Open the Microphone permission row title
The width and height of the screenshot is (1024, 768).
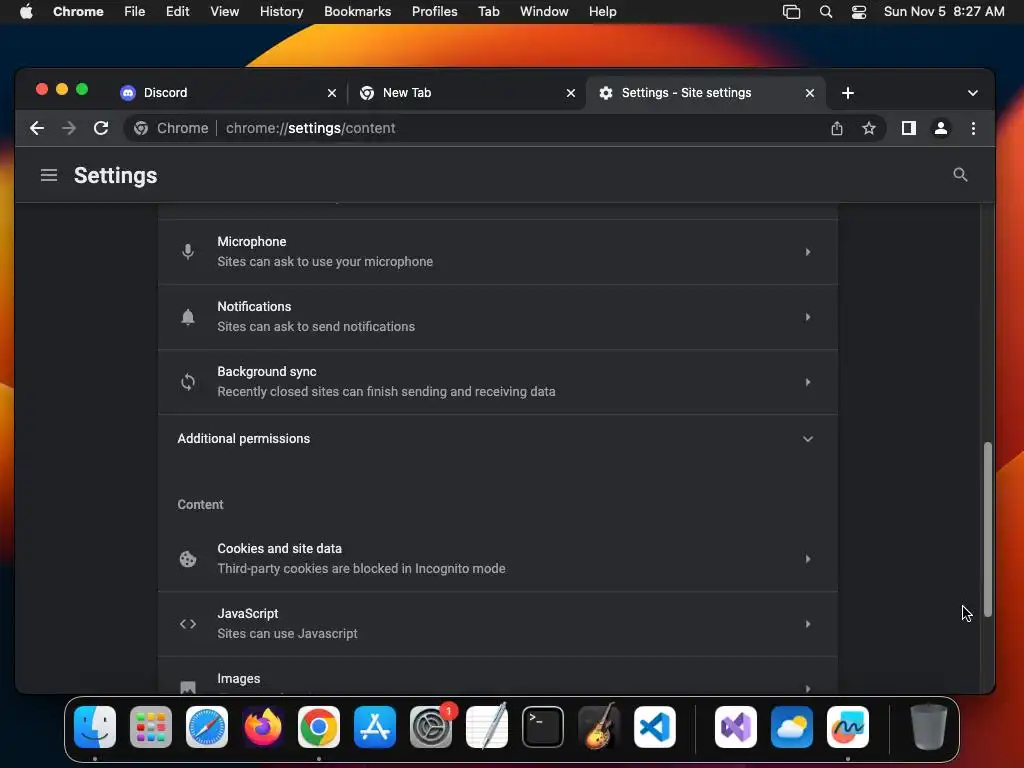click(251, 242)
